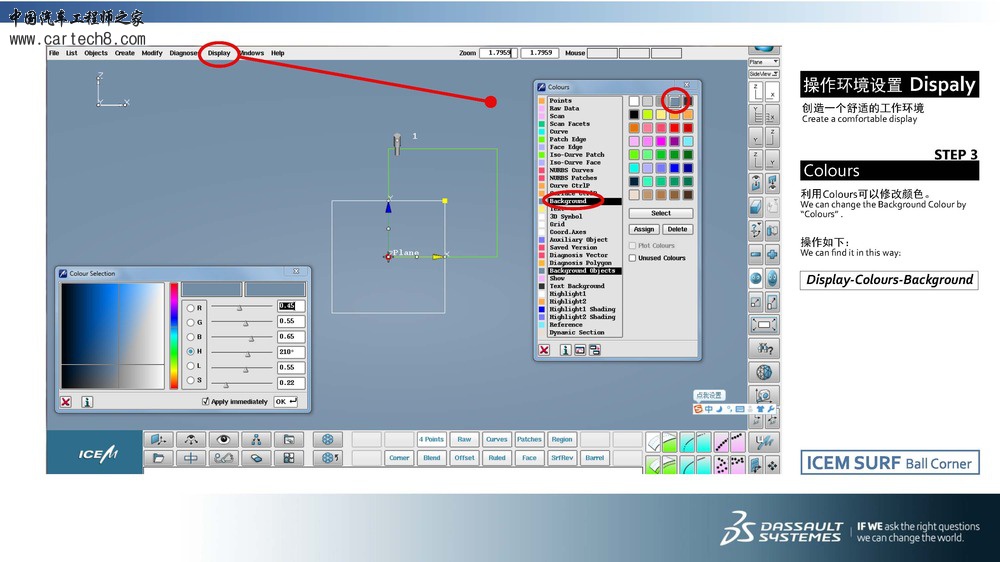Click the hierarchy tree icon in bottom toolbar
This screenshot has width=1000, height=562.
256,439
